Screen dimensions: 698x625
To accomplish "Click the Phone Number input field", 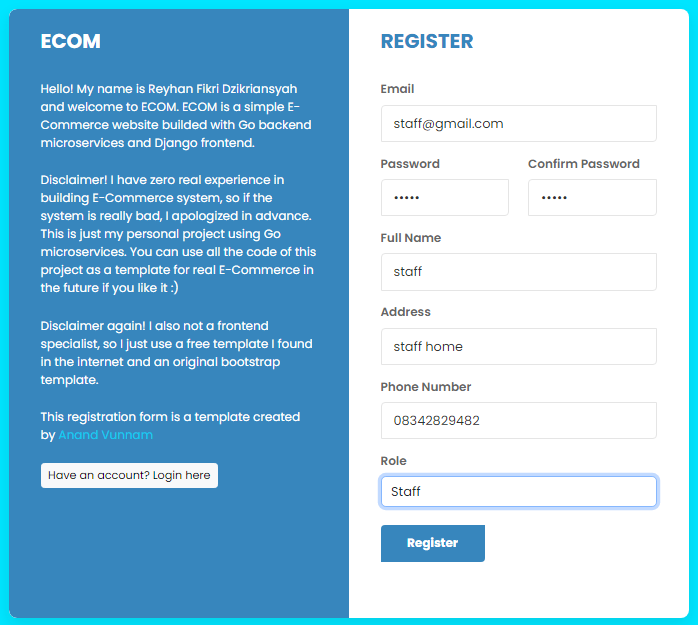I will tap(518, 421).
